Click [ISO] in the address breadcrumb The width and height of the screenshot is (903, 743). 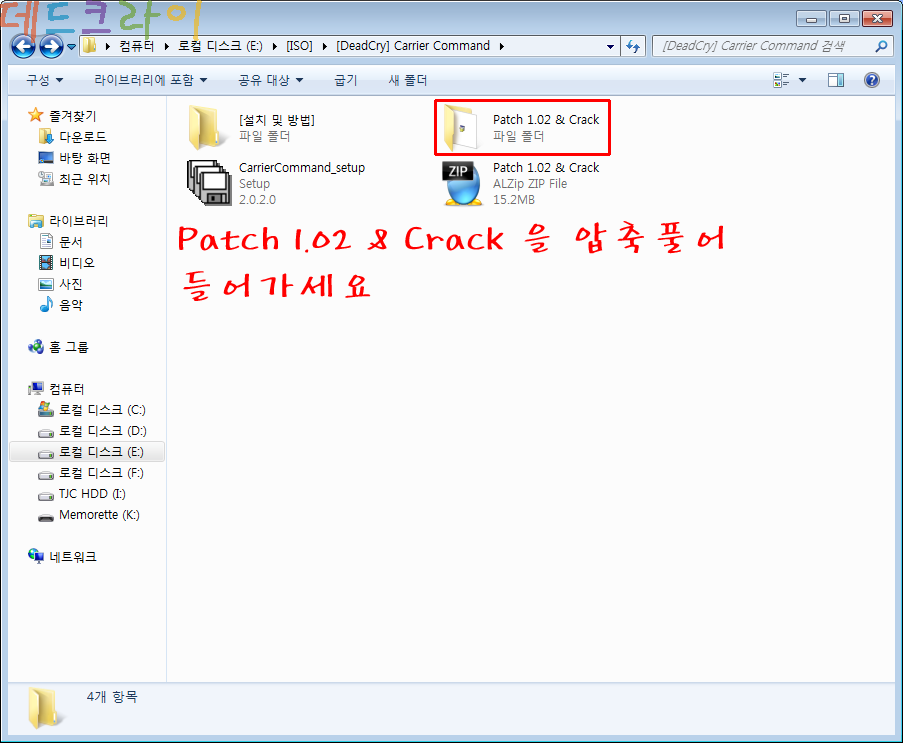pos(298,46)
